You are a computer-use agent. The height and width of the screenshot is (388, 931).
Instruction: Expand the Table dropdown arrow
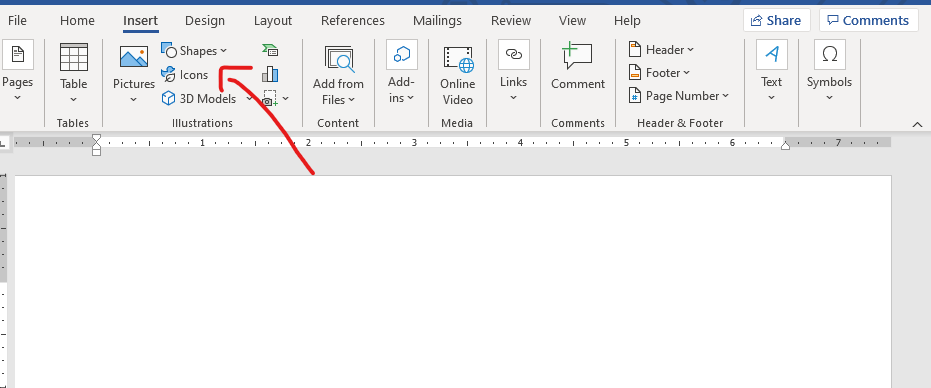(74, 99)
